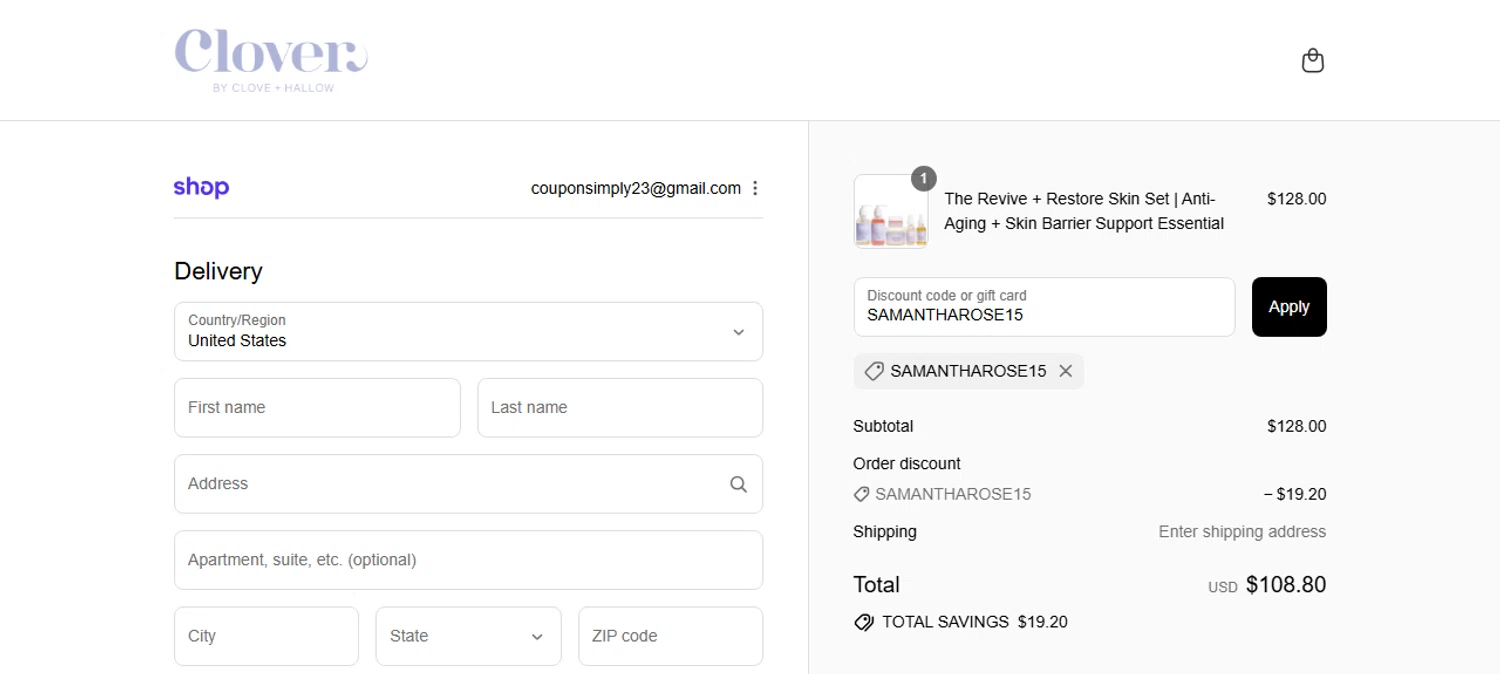
Task: Click the City input field
Action: (266, 636)
